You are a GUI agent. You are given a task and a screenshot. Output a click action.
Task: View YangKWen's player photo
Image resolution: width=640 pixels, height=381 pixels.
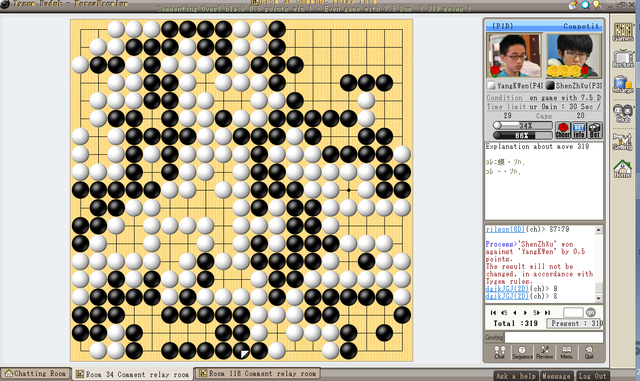(x=515, y=56)
